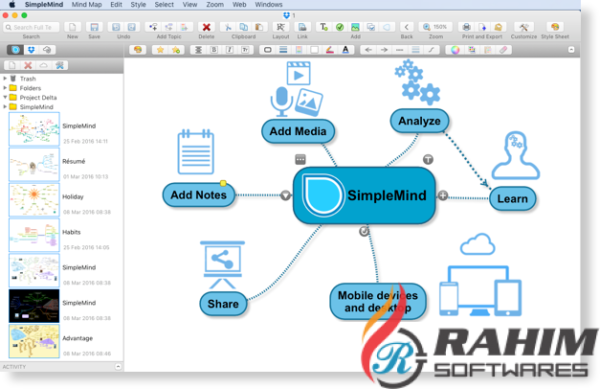Viewport: 600px width, 389px height.
Task: Open the Advantage mind map thumbnail
Action: coord(34,341)
